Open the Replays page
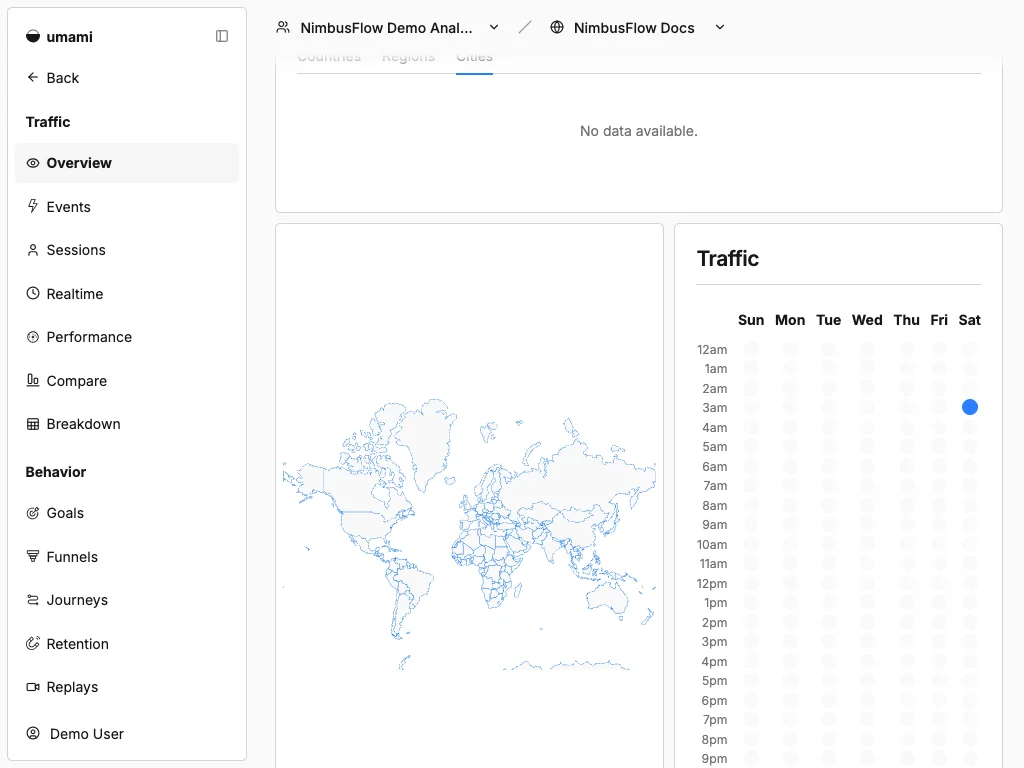1024x768 pixels. [127, 687]
